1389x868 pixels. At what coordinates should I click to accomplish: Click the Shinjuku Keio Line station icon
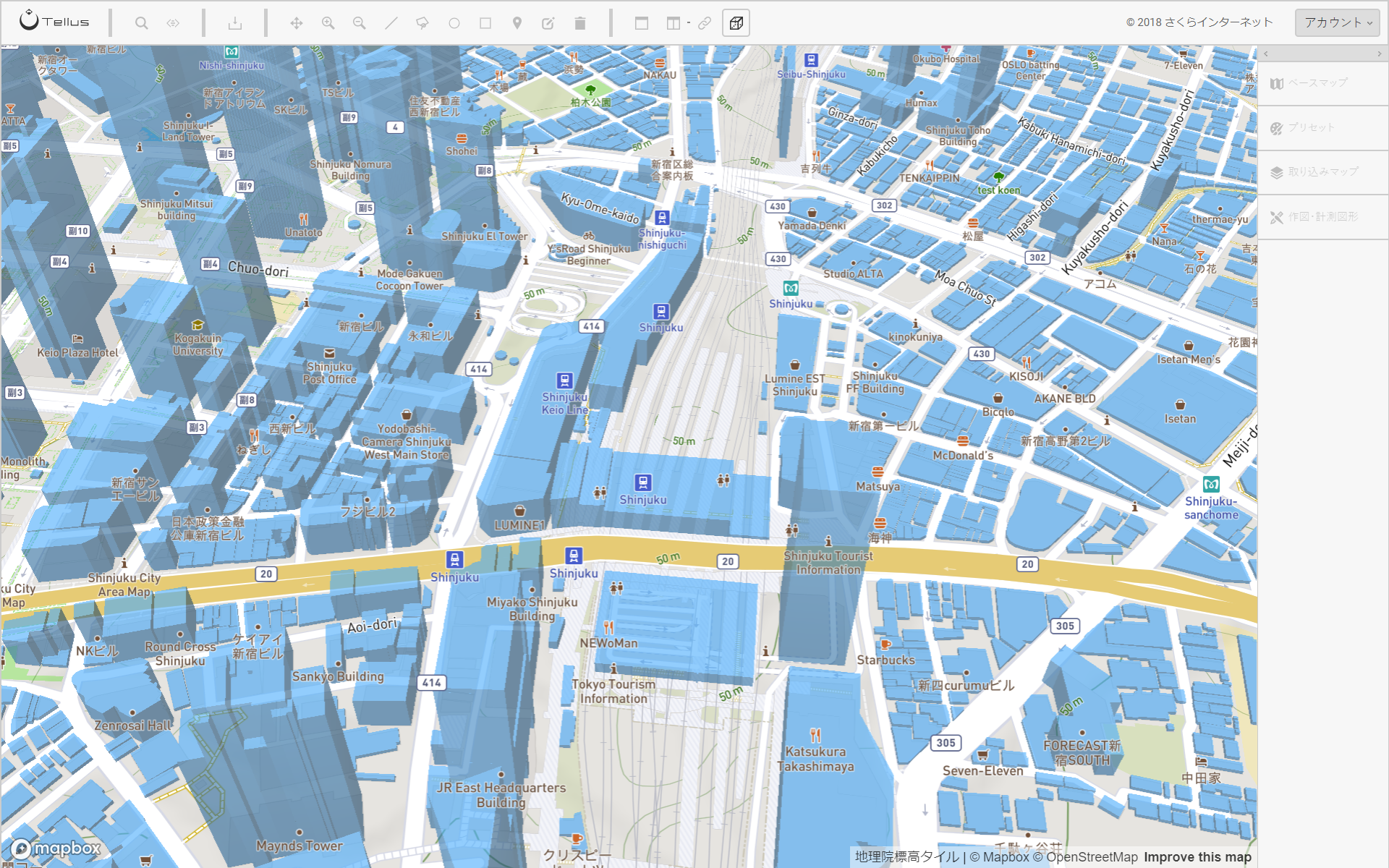tap(564, 380)
